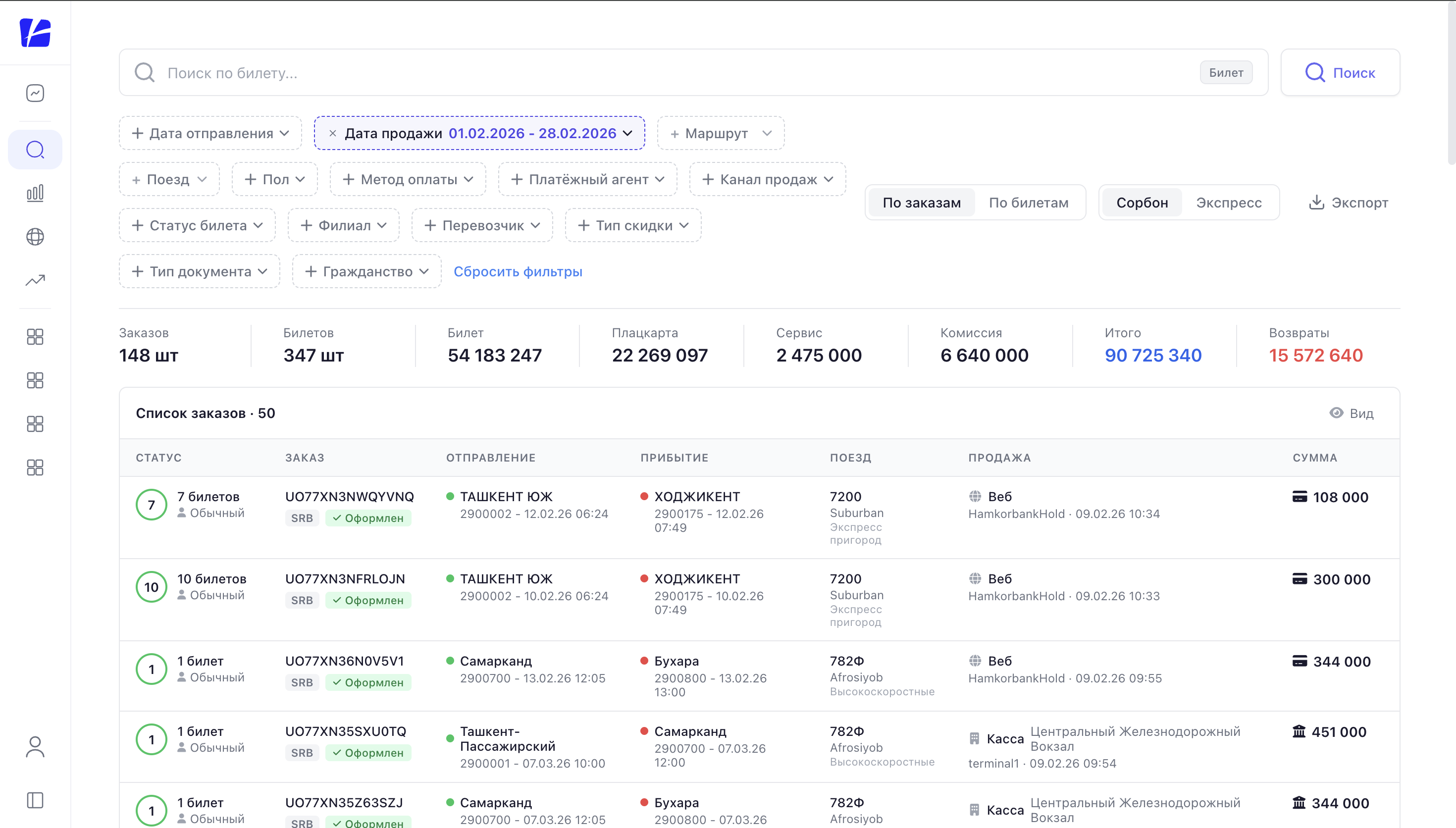Open the second grid icon in sidebar
Image resolution: width=1456 pixels, height=828 pixels.
[x=35, y=380]
